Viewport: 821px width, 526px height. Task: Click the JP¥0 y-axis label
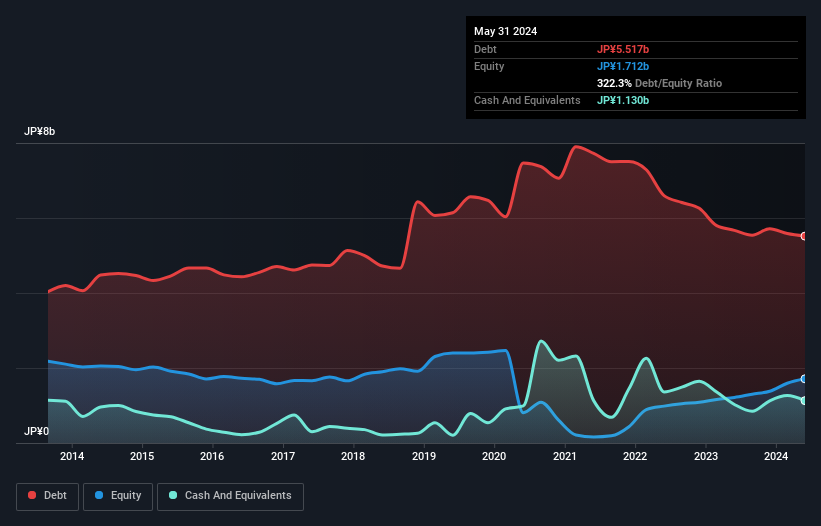[x=36, y=431]
